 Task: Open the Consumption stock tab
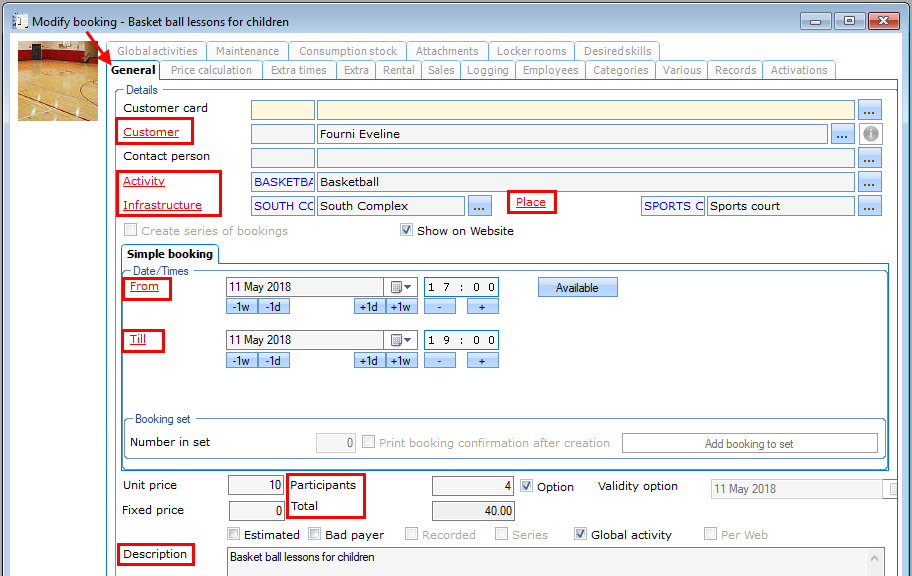348,51
